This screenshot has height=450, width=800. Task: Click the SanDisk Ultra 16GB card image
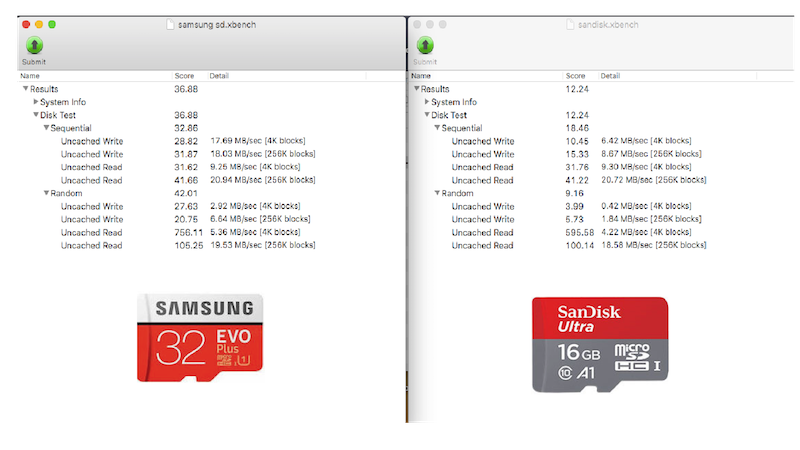click(598, 344)
